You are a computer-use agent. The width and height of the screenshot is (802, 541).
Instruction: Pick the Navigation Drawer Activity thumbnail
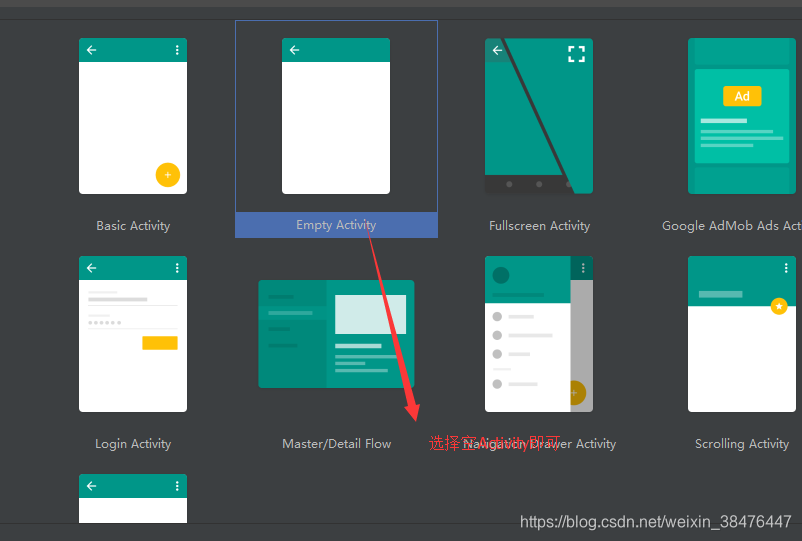tap(539, 334)
